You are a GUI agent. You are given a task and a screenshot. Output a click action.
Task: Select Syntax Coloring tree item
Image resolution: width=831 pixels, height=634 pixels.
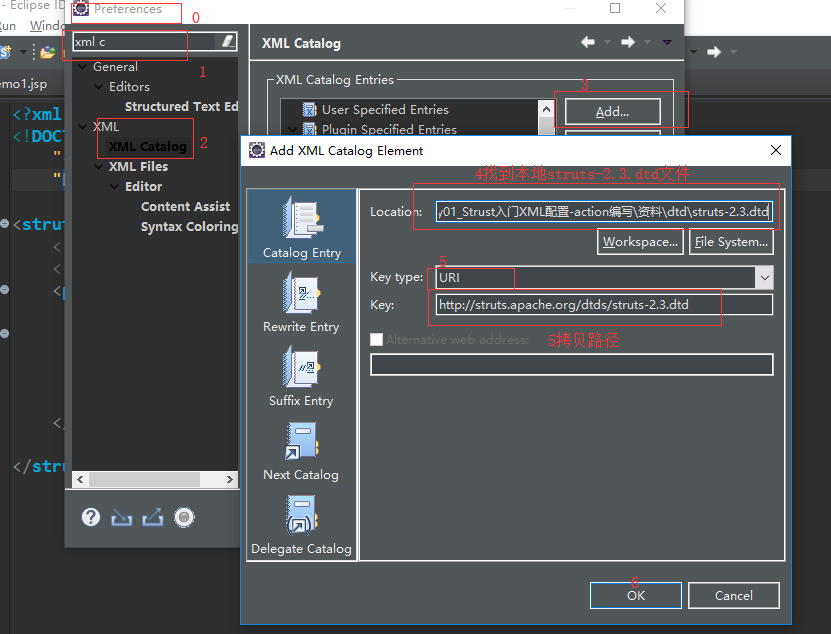189,227
